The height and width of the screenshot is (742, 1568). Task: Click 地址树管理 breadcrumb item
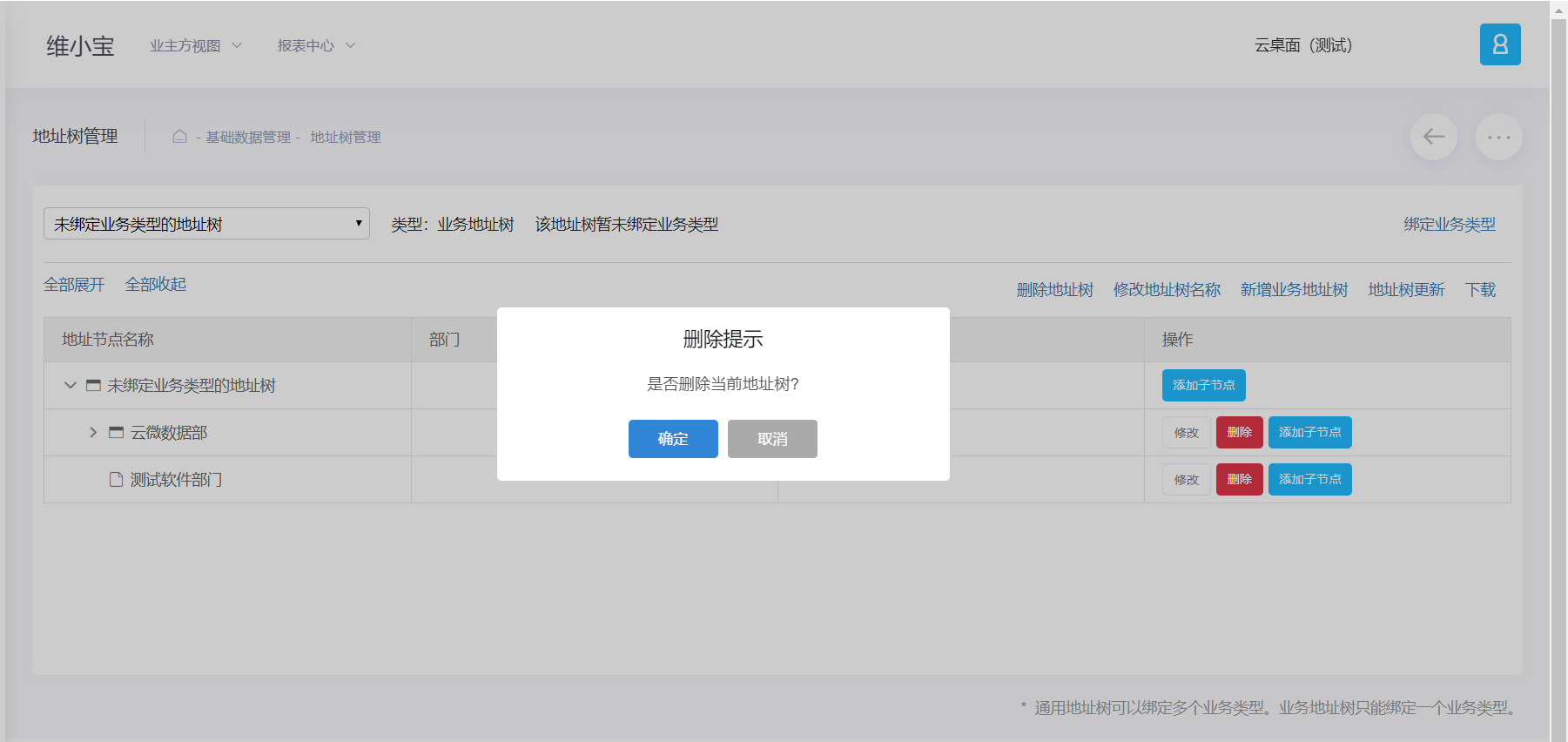[x=346, y=137]
